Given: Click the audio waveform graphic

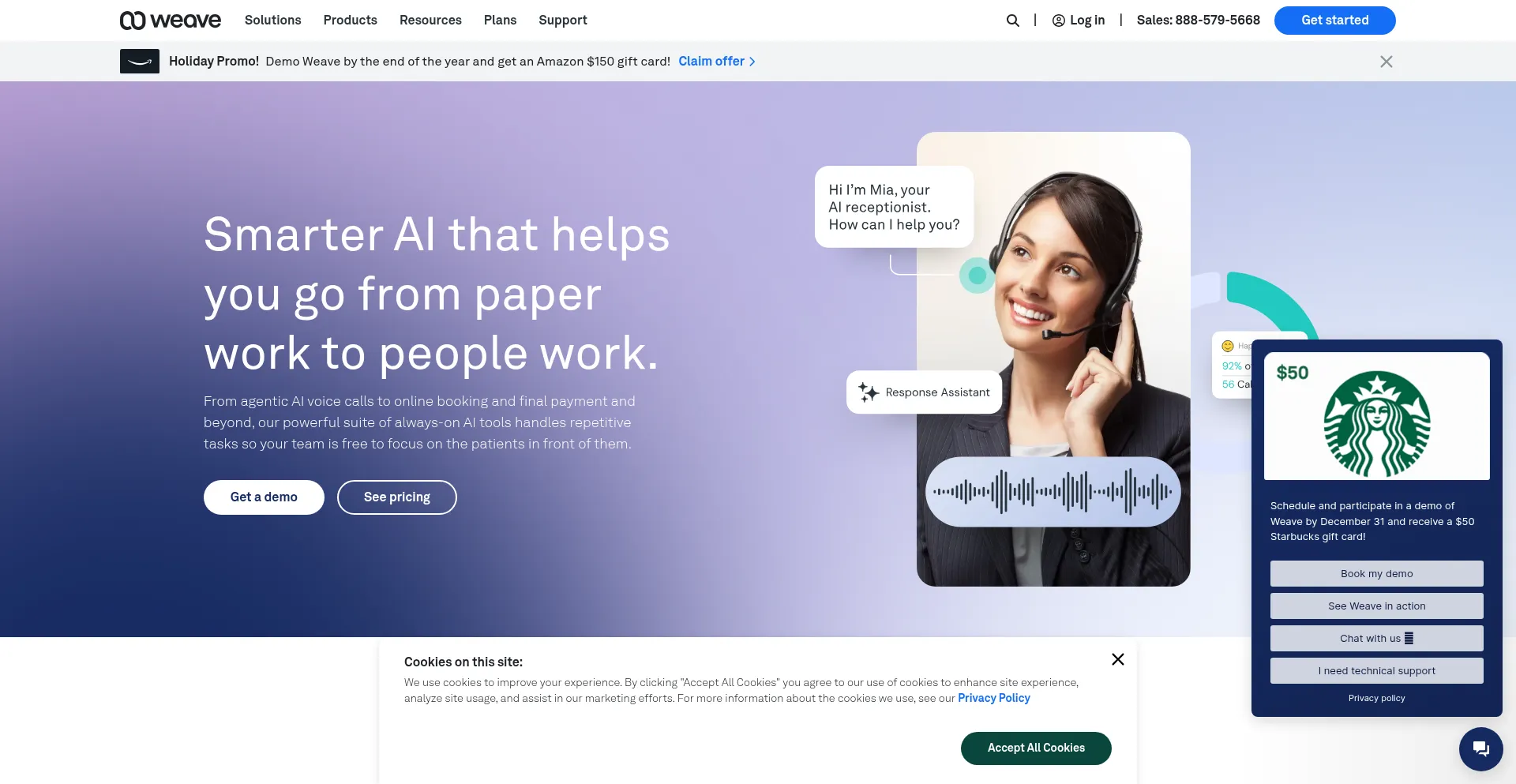Looking at the screenshot, I should [1053, 492].
